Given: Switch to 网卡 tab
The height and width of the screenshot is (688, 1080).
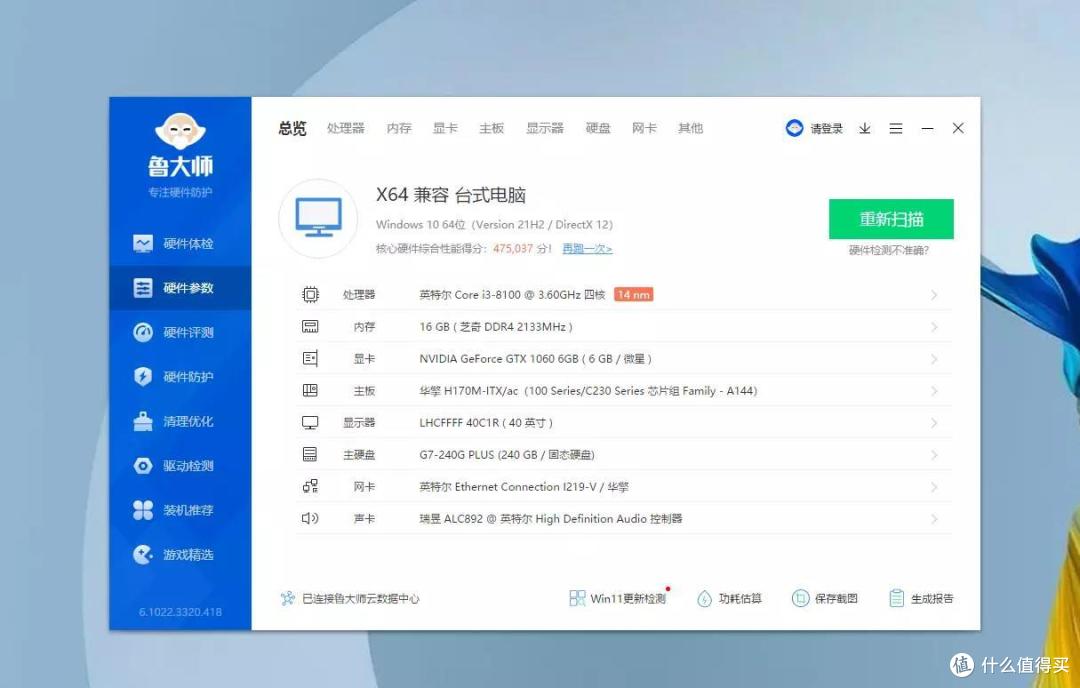Looking at the screenshot, I should (644, 128).
